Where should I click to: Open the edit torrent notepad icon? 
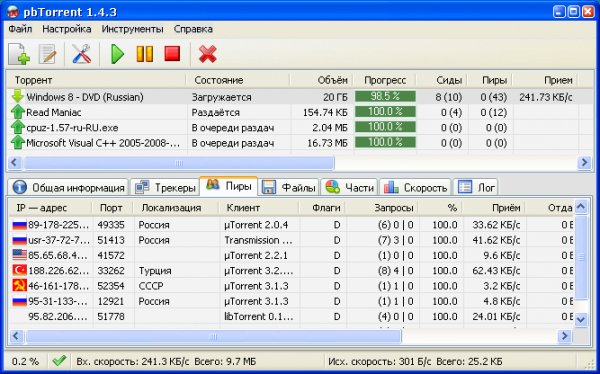click(x=47, y=54)
